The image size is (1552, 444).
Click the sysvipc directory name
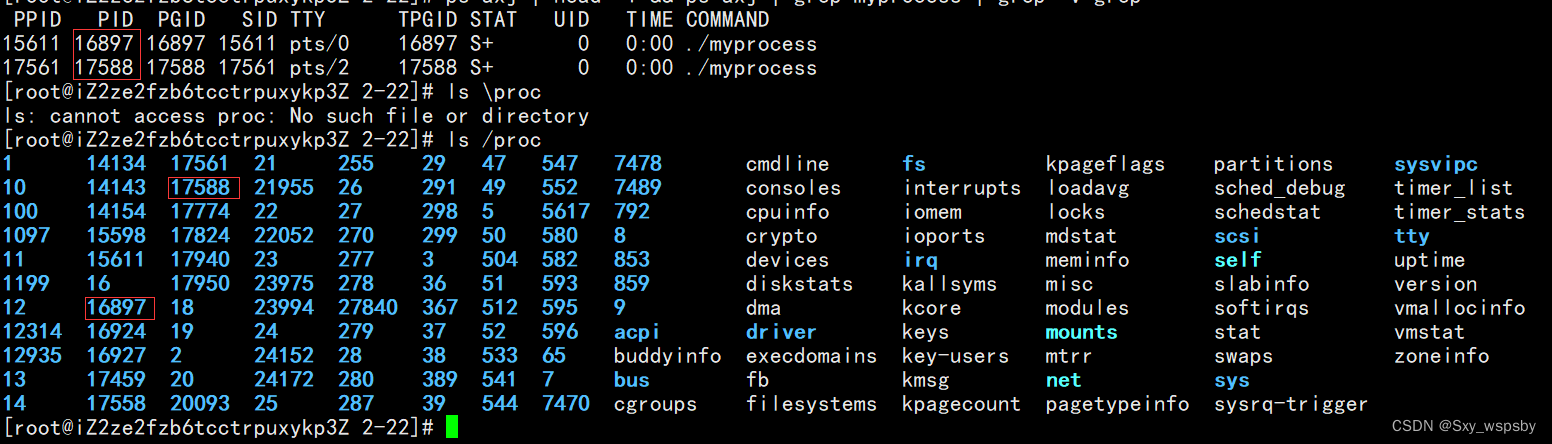tap(1436, 164)
